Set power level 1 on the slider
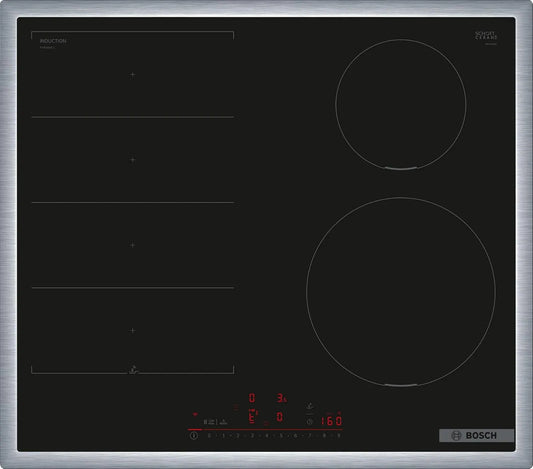Image resolution: width=533 pixels, height=469 pixels. [x=223, y=435]
